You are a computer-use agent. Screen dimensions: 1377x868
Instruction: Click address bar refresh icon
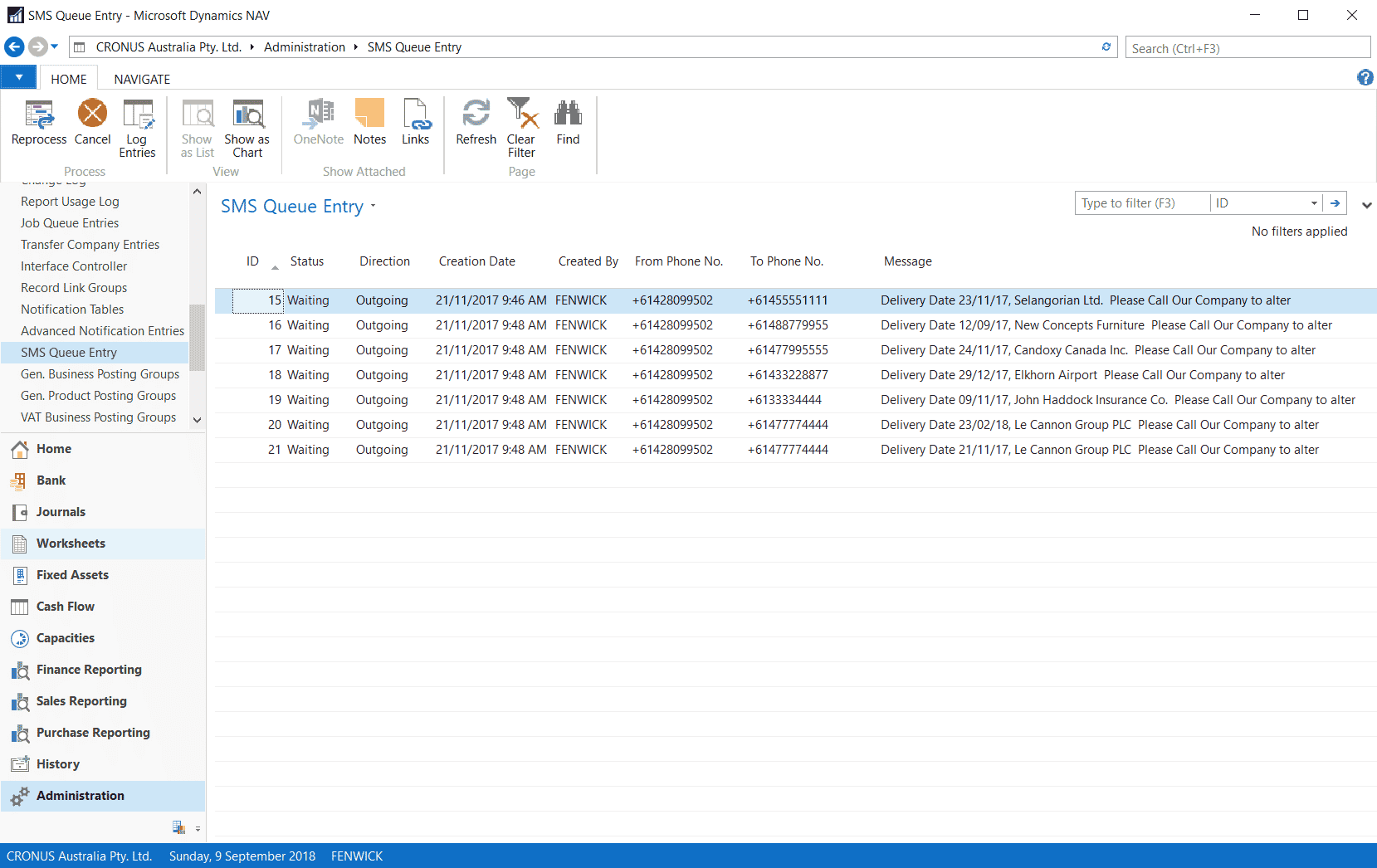[x=1106, y=47]
